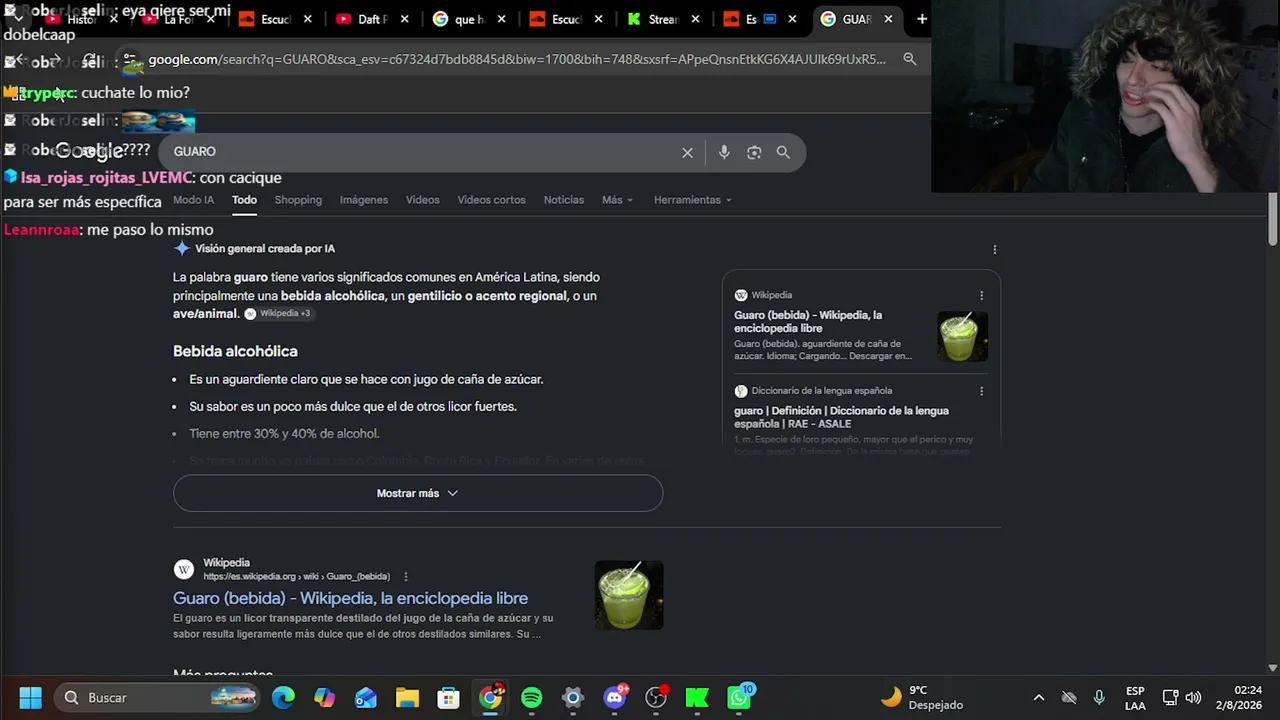This screenshot has width=1280, height=720.
Task: Expand AI overview with Mostrar más
Action: (418, 493)
